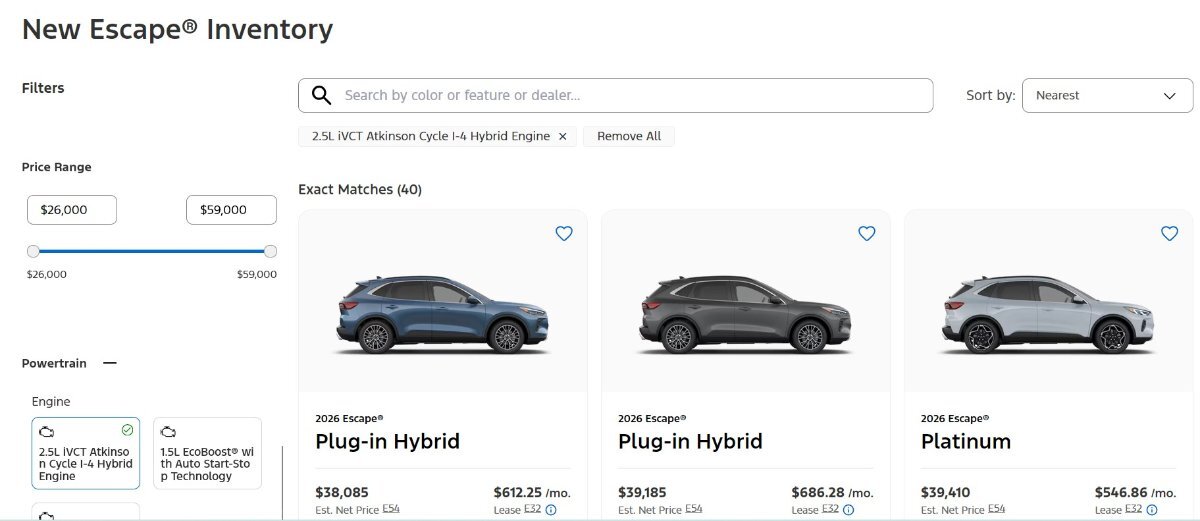
Task: Collapse the Powertrain filter section
Action: (x=110, y=364)
